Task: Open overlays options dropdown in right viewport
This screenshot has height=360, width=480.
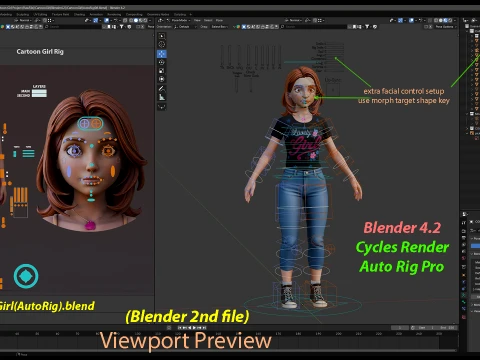Action: pyautogui.click(x=416, y=20)
